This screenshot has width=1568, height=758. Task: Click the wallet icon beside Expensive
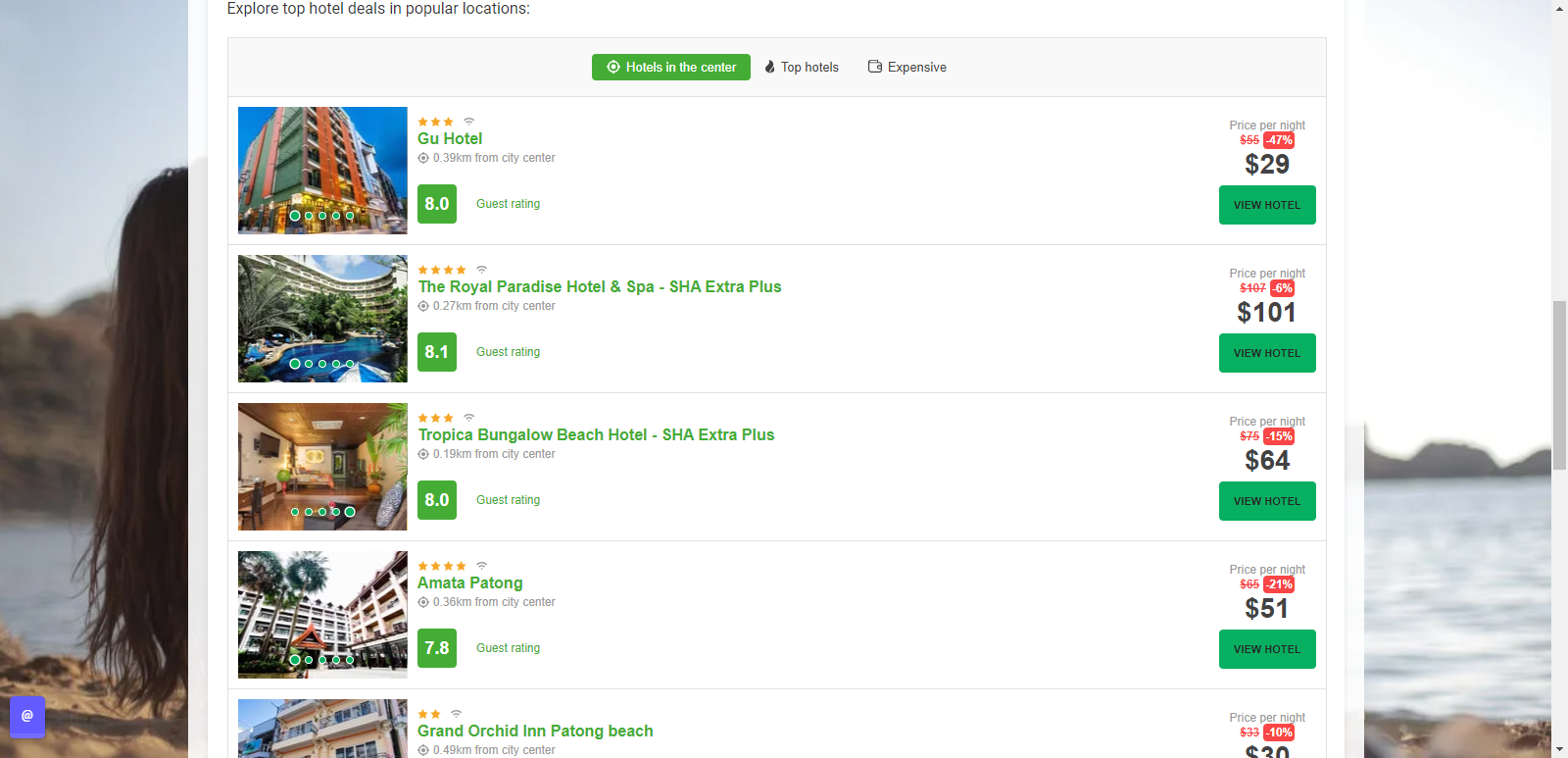(x=875, y=67)
